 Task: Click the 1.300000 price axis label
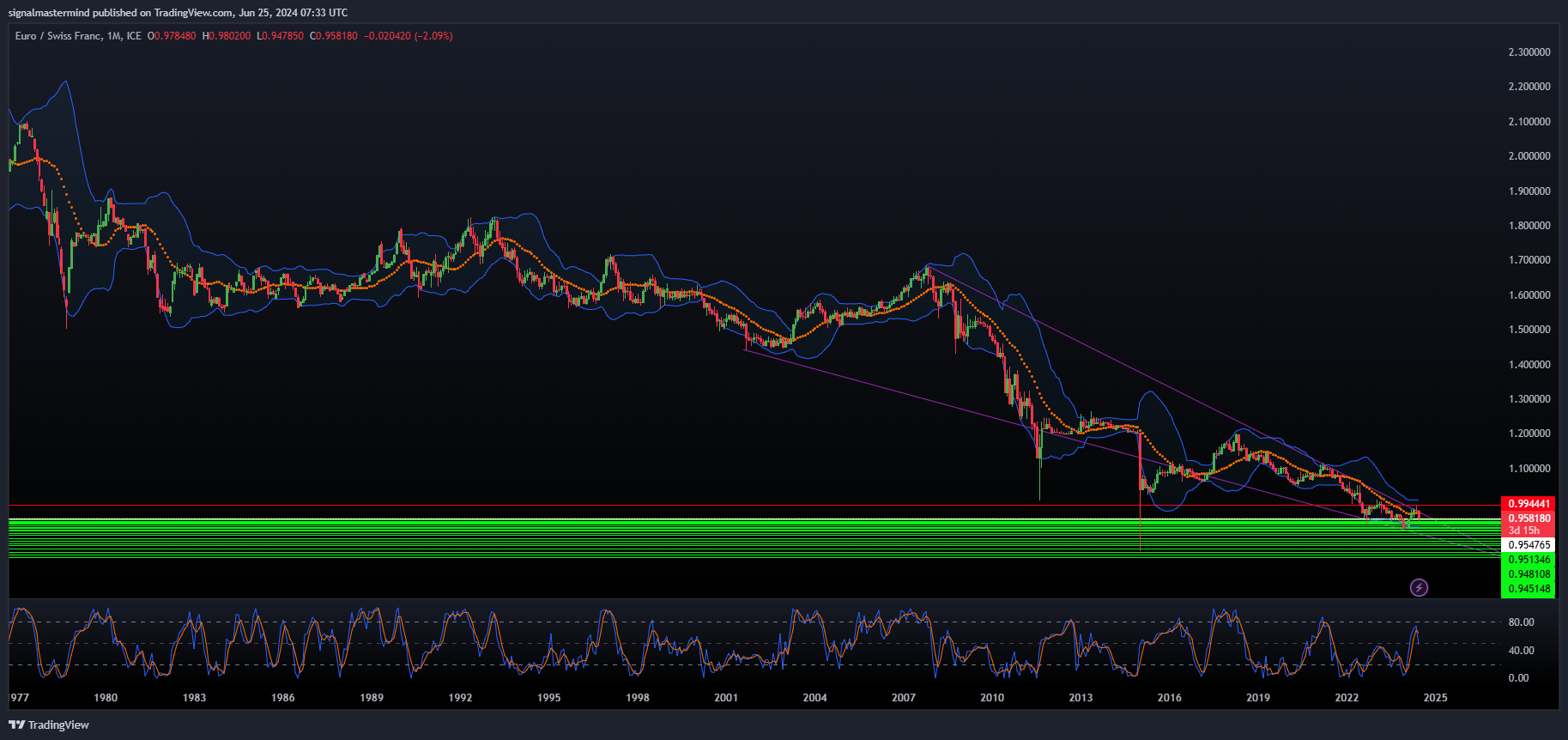[1529, 399]
